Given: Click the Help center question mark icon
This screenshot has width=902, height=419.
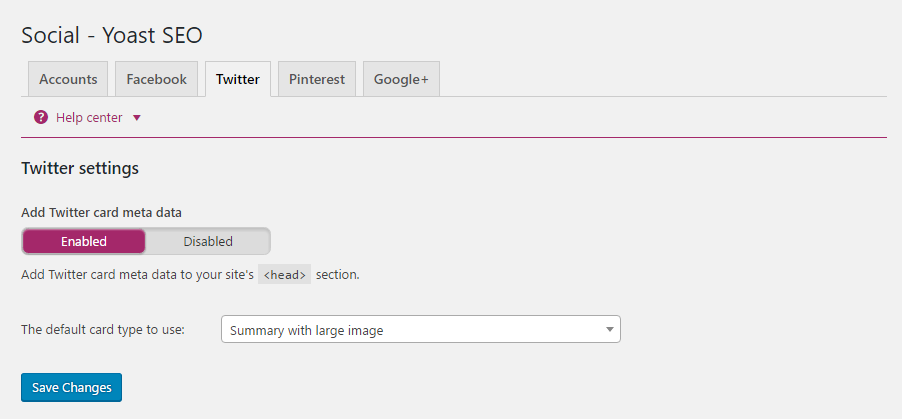Looking at the screenshot, I should pyautogui.click(x=41, y=118).
